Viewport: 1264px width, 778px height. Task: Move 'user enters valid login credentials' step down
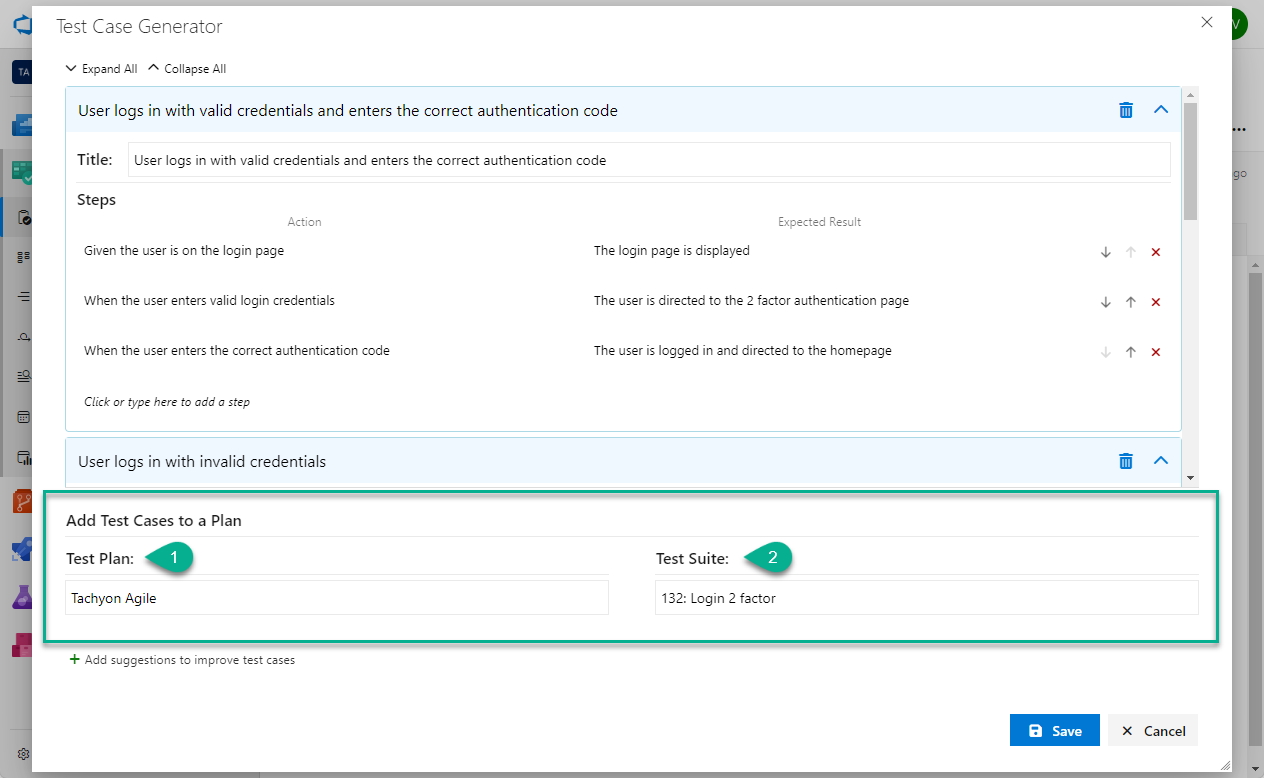tap(1106, 302)
